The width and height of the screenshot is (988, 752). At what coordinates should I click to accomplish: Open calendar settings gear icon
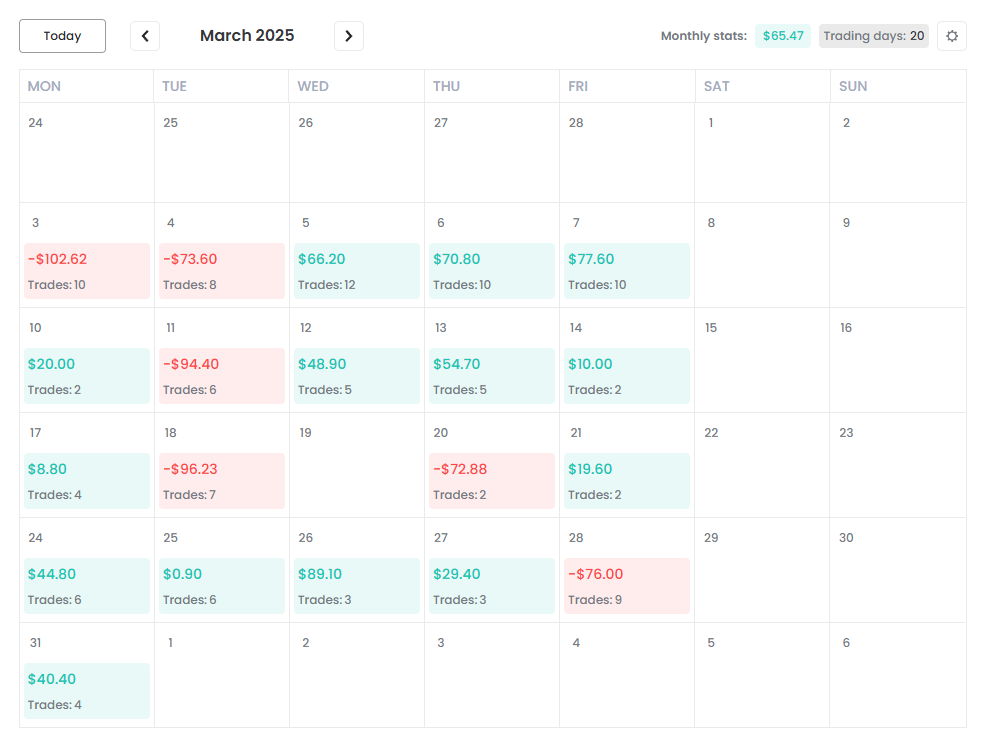click(x=951, y=36)
